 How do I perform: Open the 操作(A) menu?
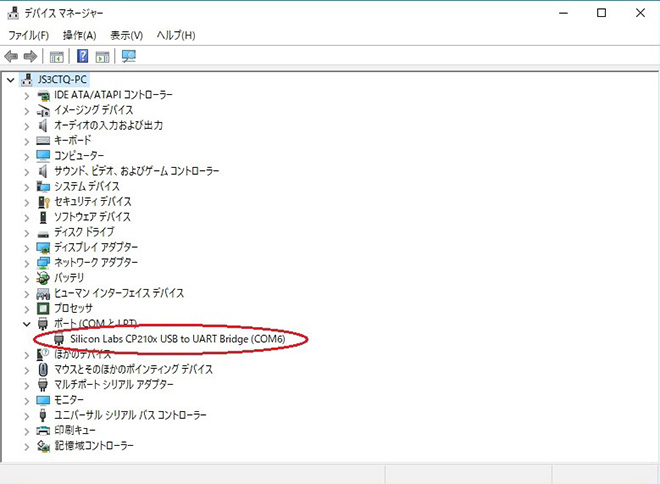80,35
